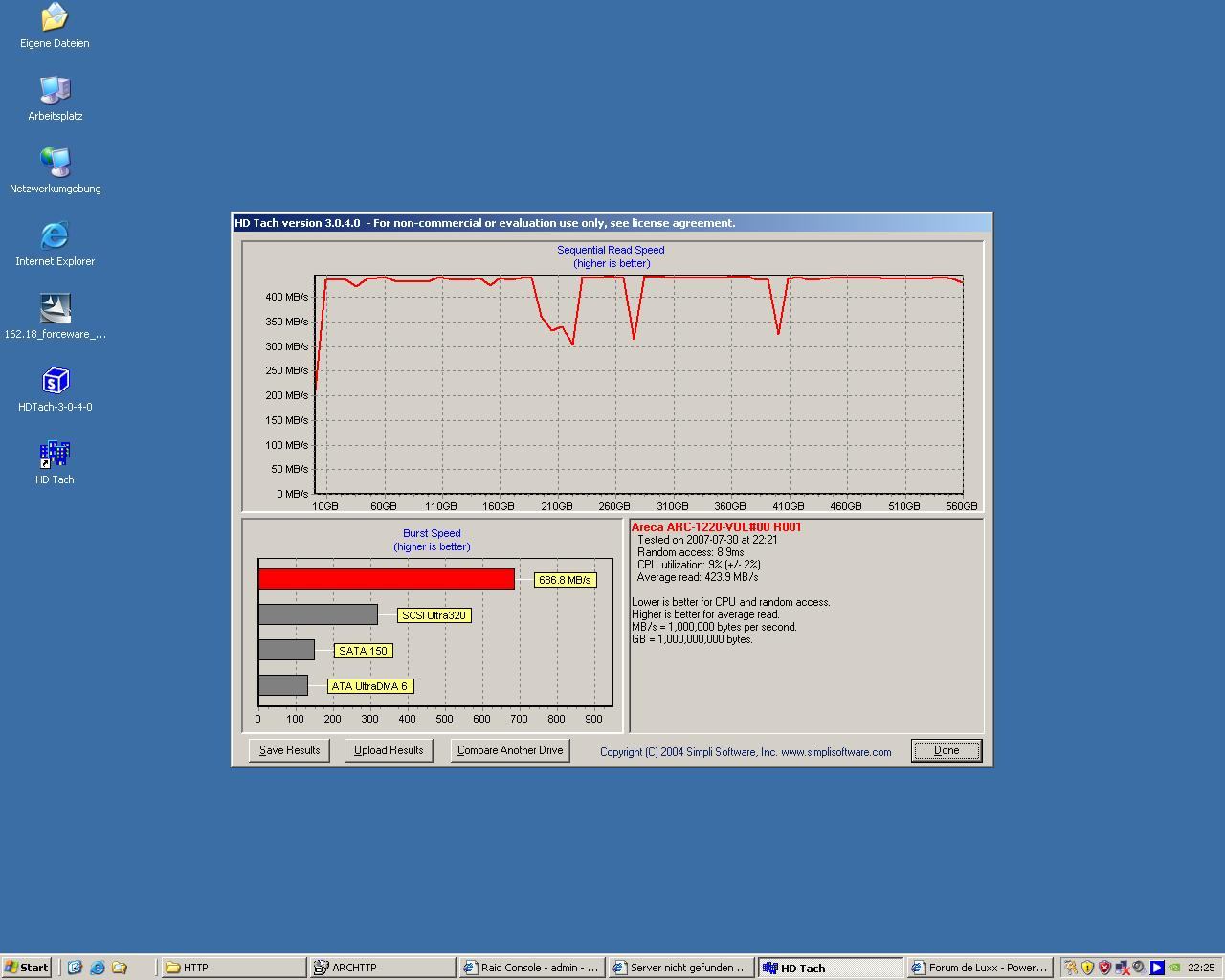Click the SCSI Ultra320 bar label
This screenshot has height=980, width=1225.
[x=434, y=615]
